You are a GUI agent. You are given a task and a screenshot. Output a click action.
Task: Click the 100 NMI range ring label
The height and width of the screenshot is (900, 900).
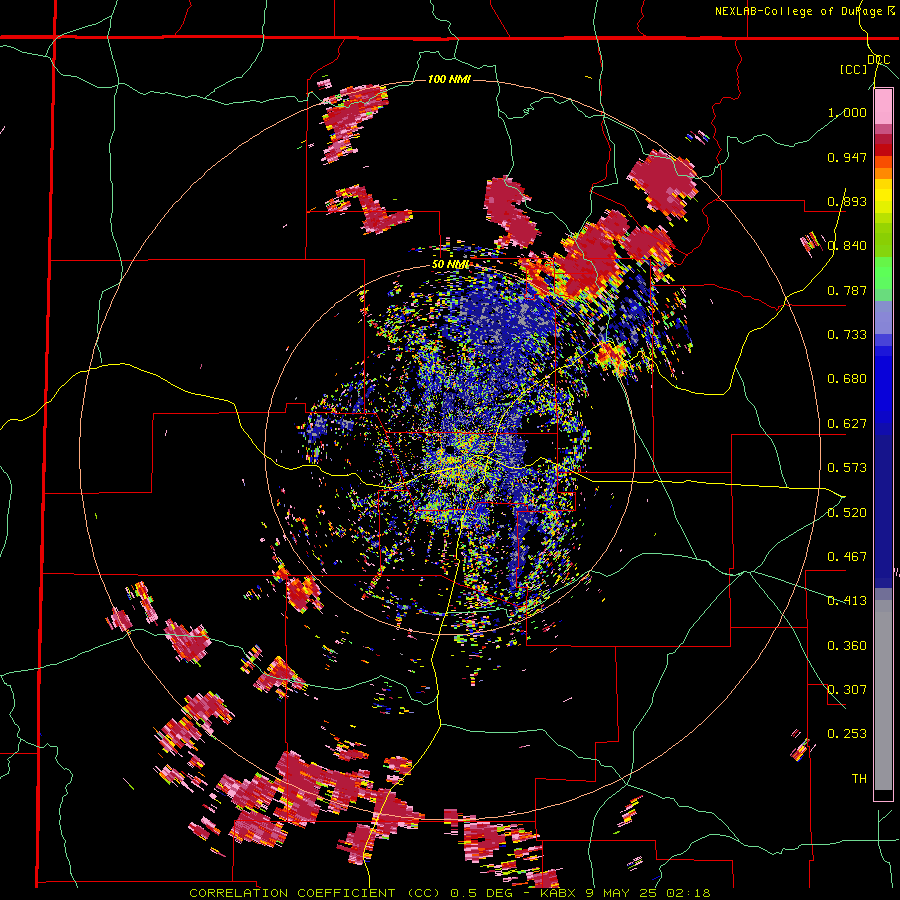coord(449,79)
